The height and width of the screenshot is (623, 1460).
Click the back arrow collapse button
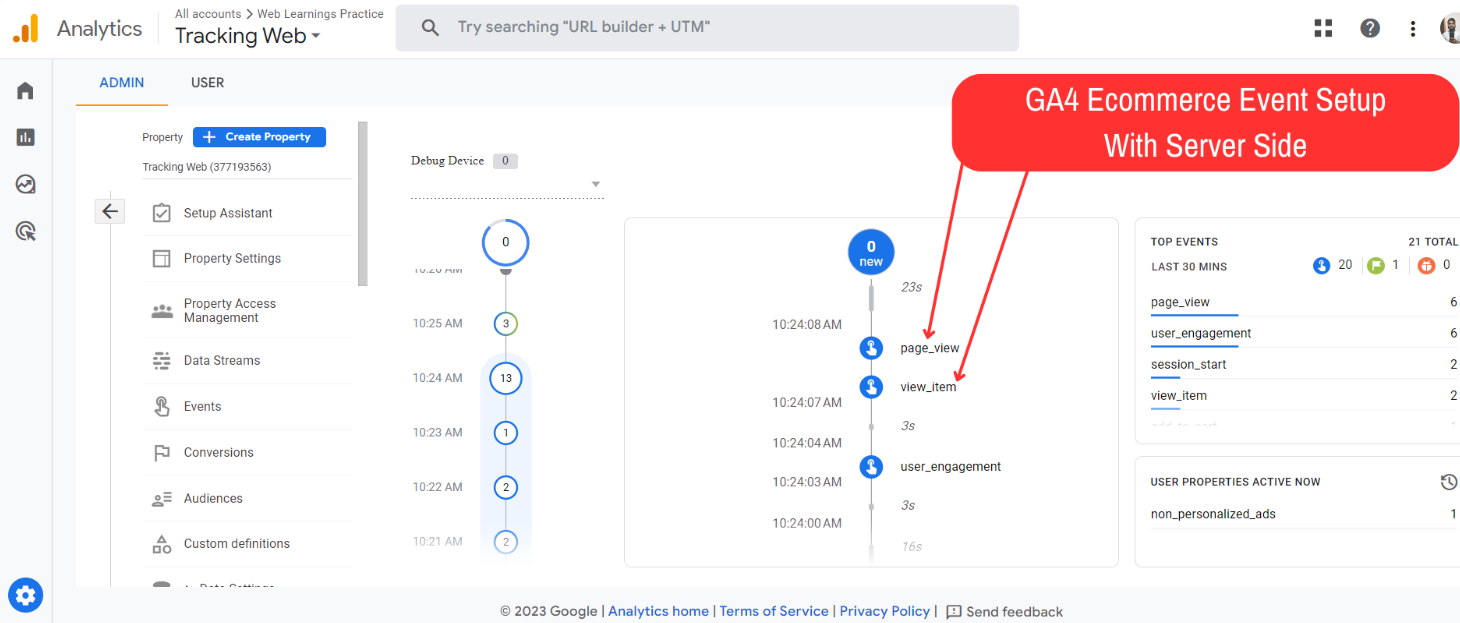click(110, 211)
